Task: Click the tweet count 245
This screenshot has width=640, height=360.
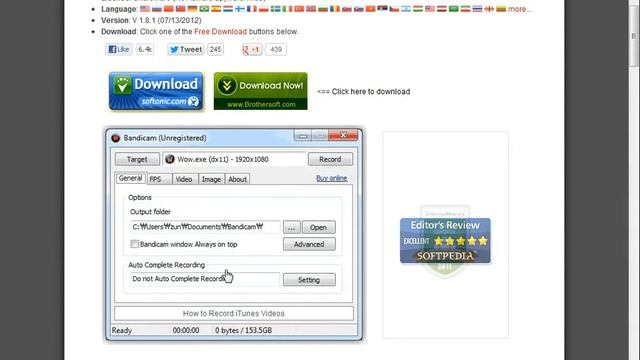Action: tap(216, 49)
